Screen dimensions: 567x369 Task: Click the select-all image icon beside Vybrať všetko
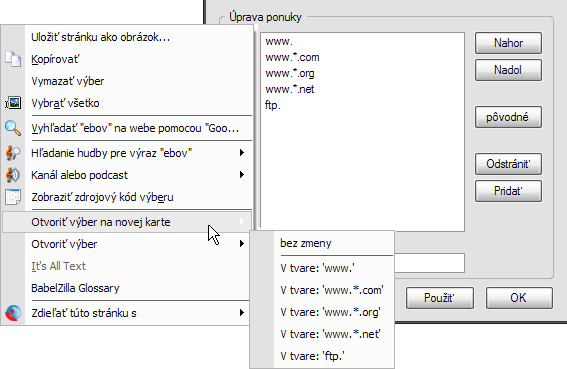(x=13, y=103)
